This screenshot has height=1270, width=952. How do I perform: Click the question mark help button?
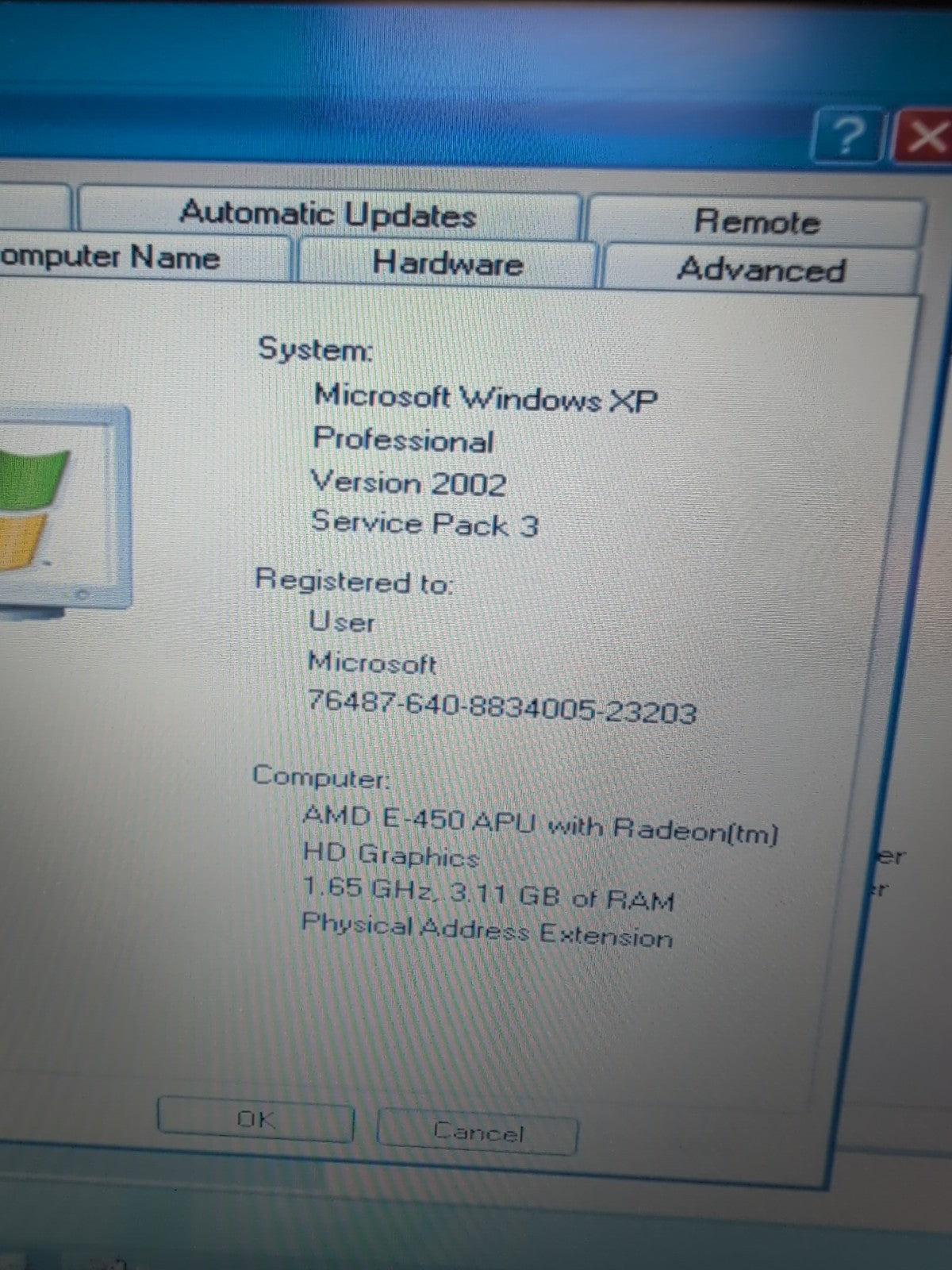pos(848,137)
